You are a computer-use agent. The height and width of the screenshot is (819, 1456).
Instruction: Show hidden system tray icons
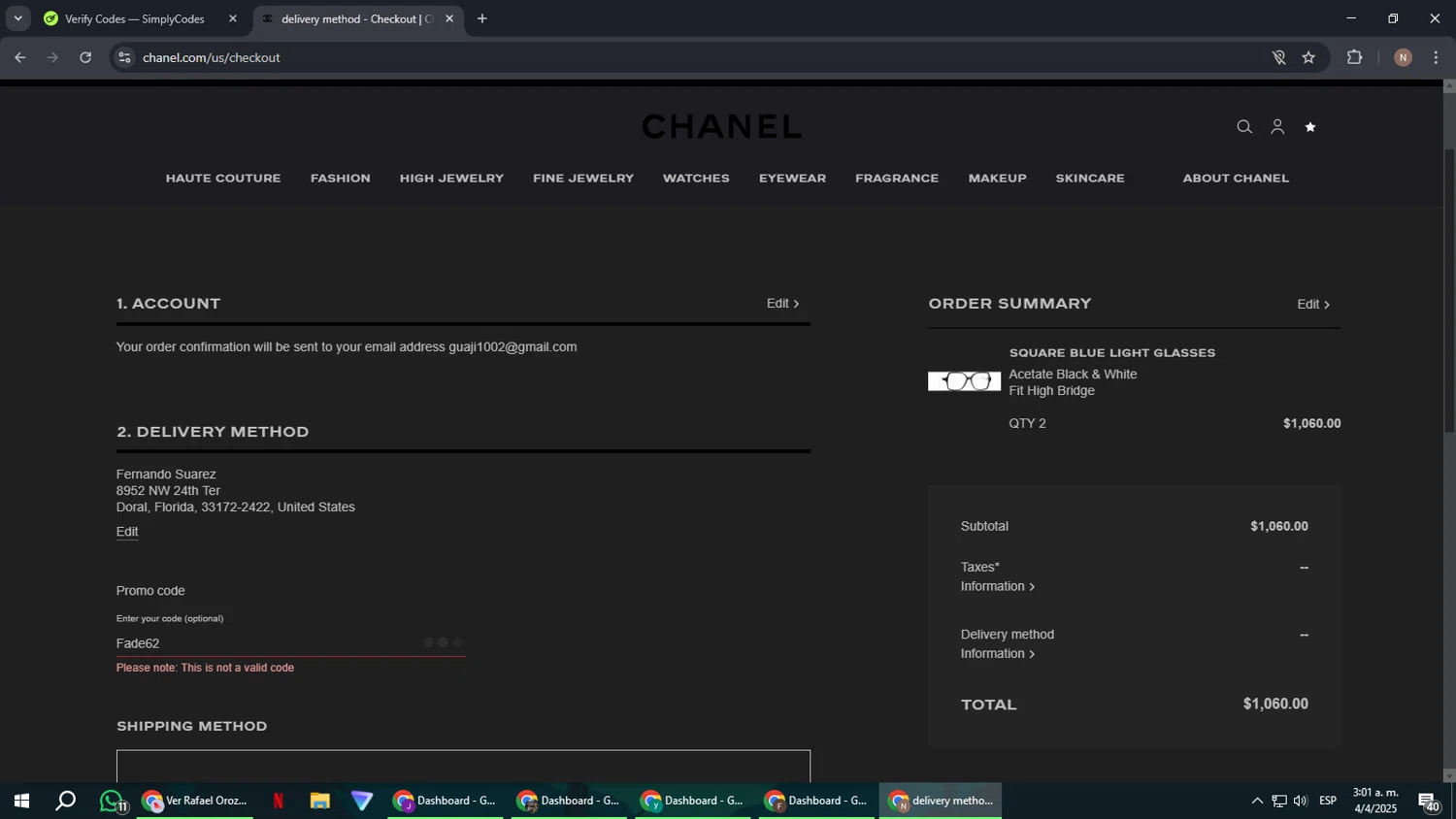pyautogui.click(x=1257, y=802)
